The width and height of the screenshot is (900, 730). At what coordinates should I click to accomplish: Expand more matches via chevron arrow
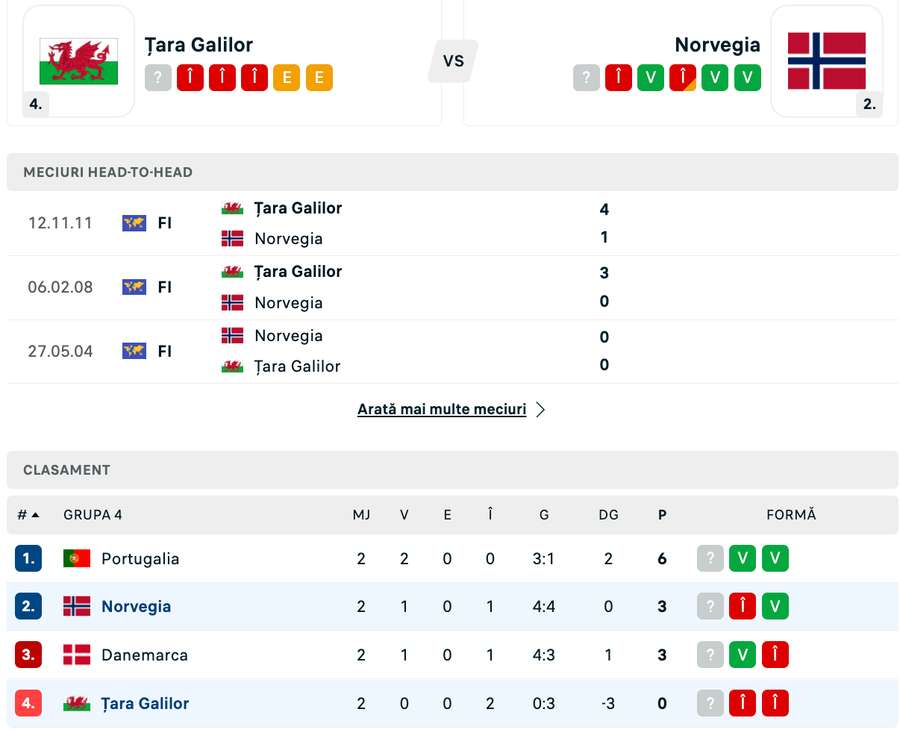click(540, 409)
